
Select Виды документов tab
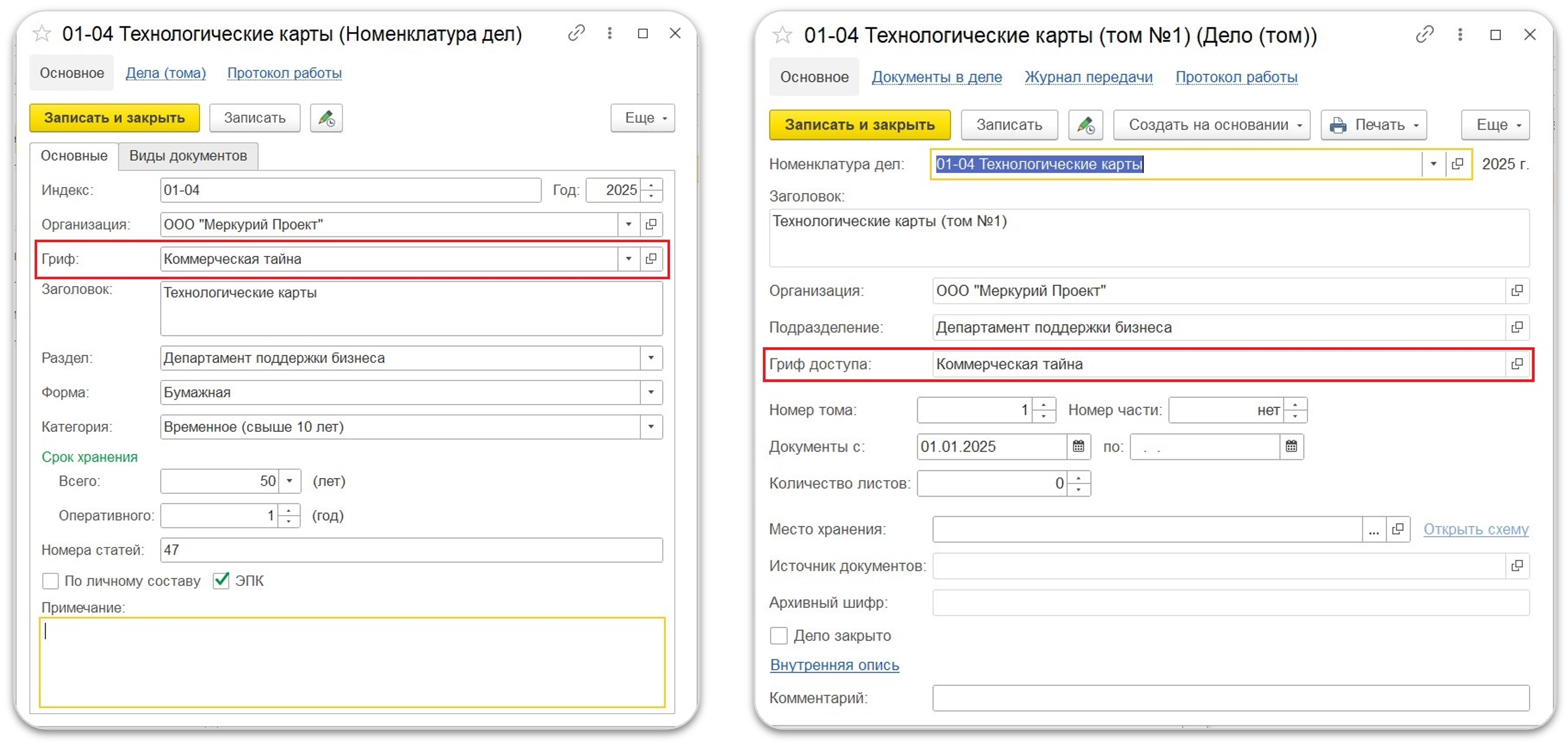[x=188, y=156]
